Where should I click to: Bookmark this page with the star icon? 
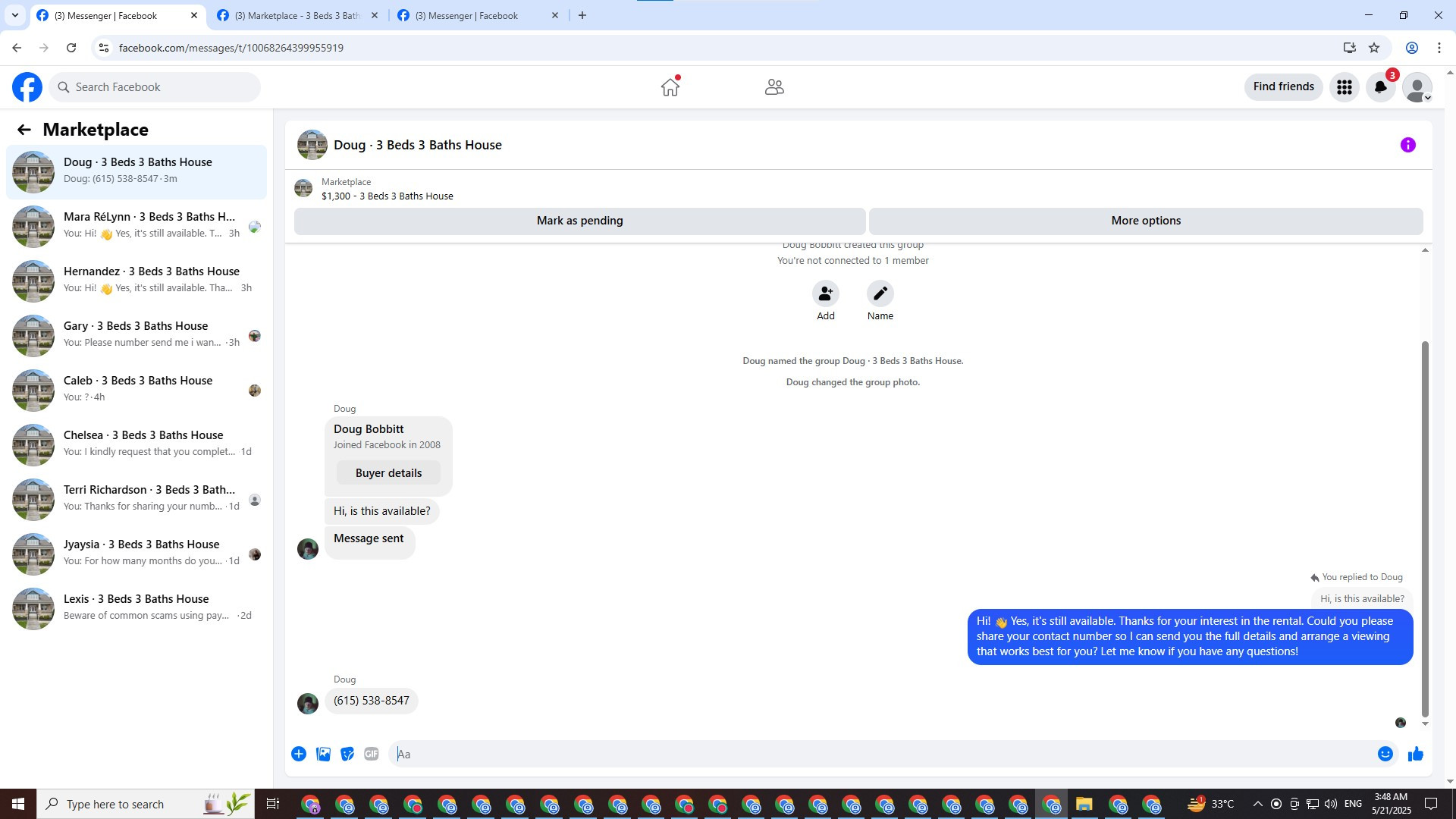[1374, 48]
